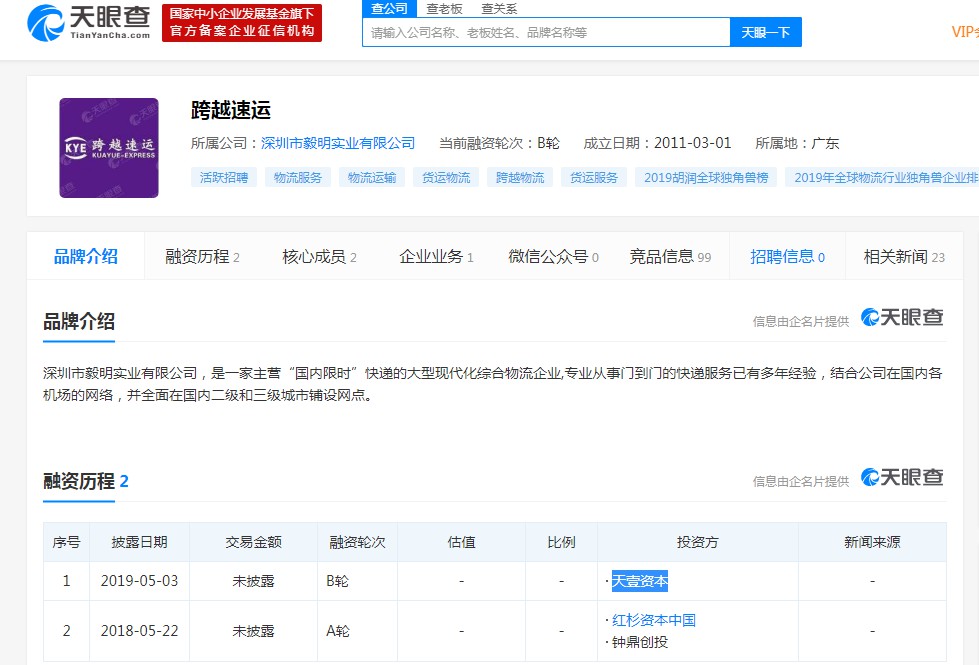Open the 红杉资本中国 investor link

pos(654,620)
